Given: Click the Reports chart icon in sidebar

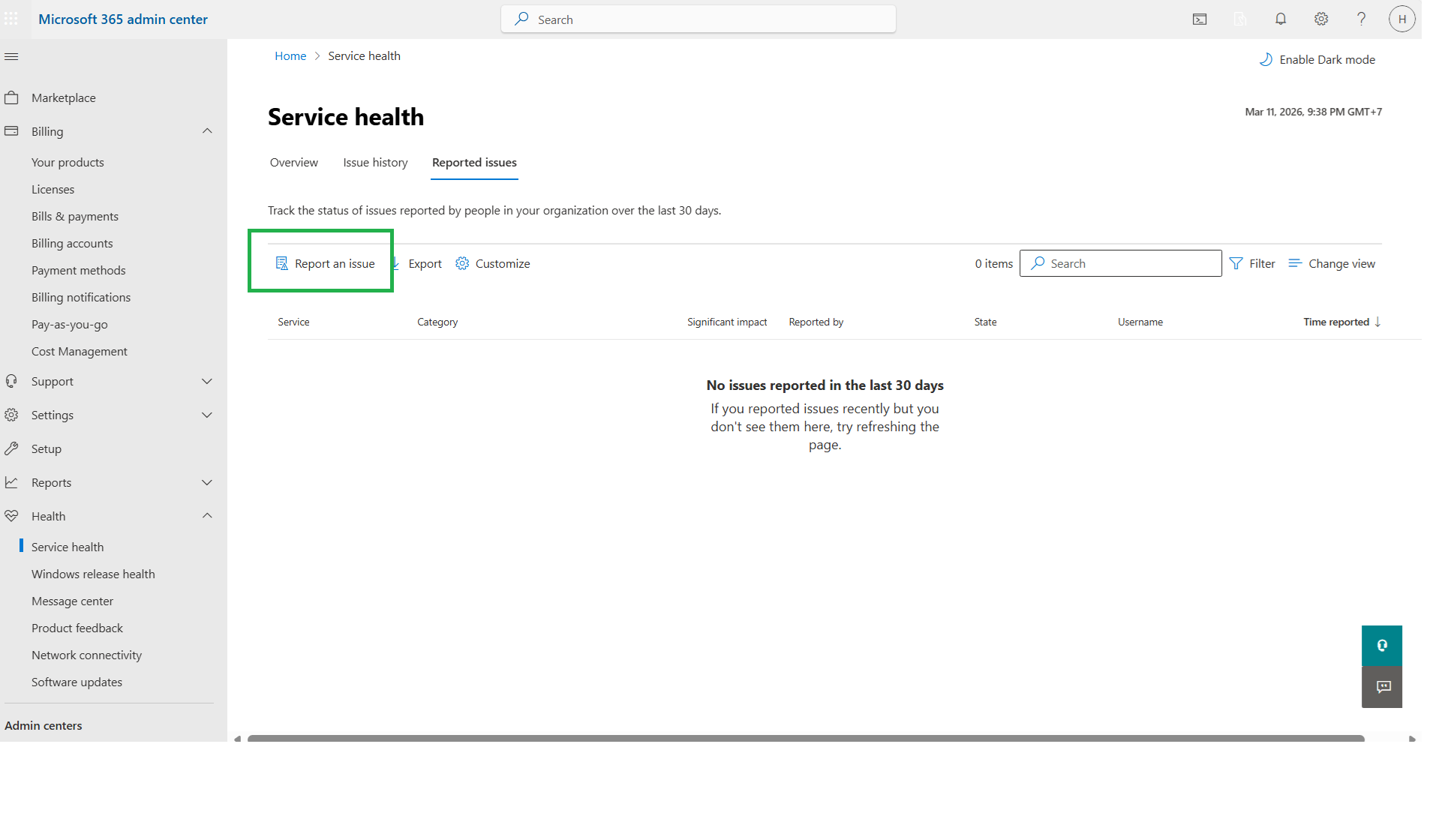Looking at the screenshot, I should 11,482.
